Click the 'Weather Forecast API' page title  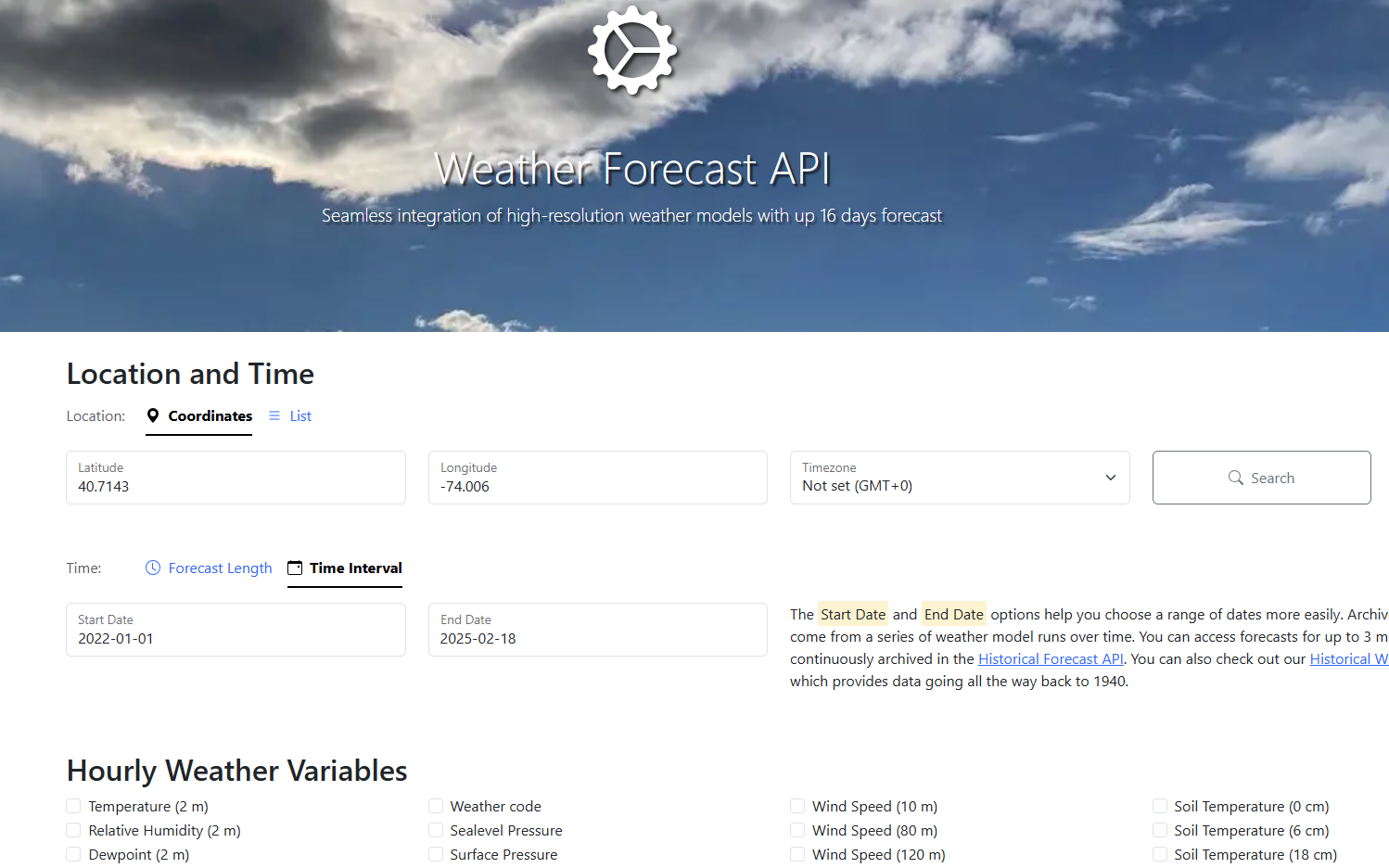point(632,169)
